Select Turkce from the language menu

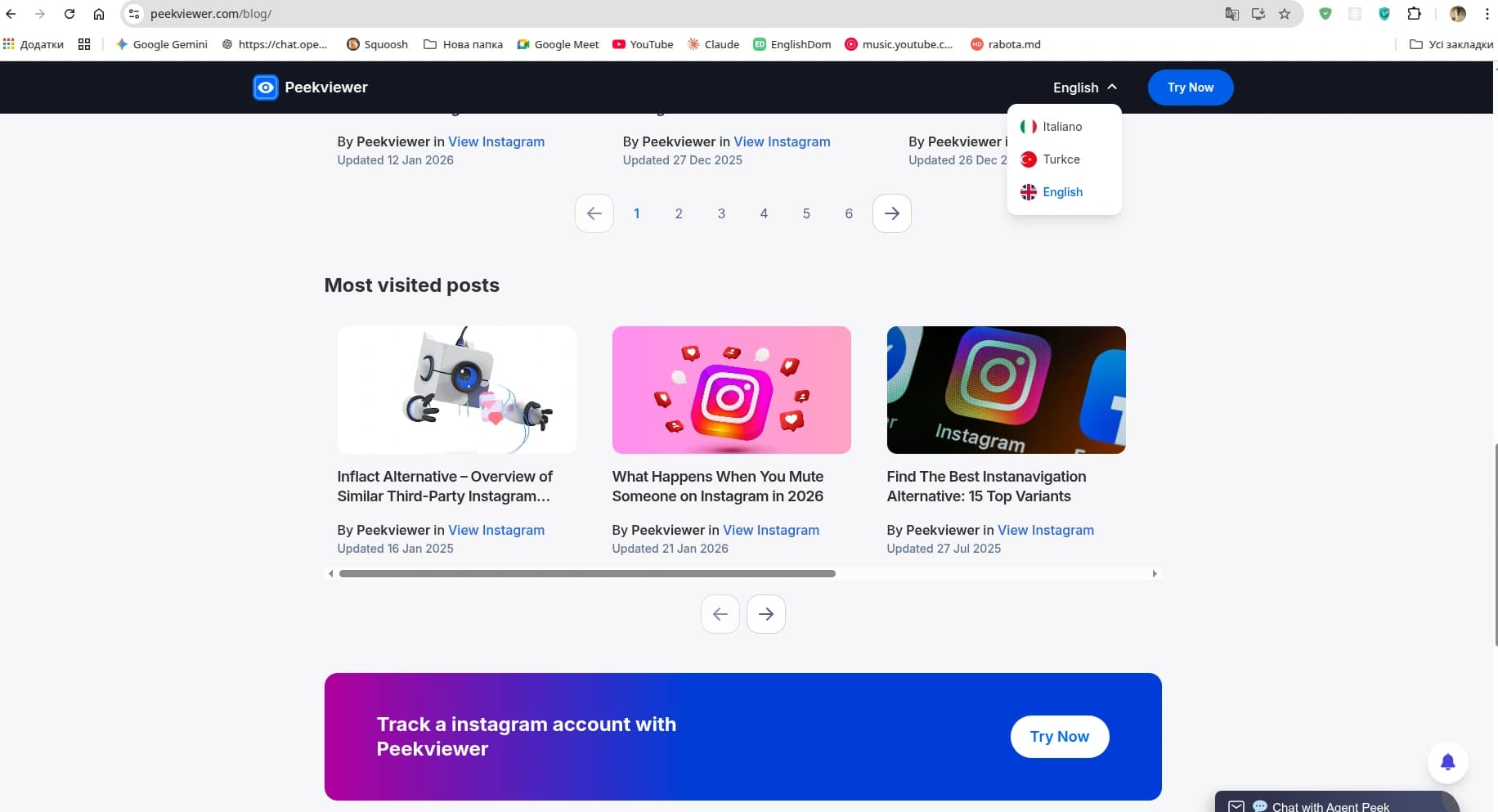coord(1065,159)
